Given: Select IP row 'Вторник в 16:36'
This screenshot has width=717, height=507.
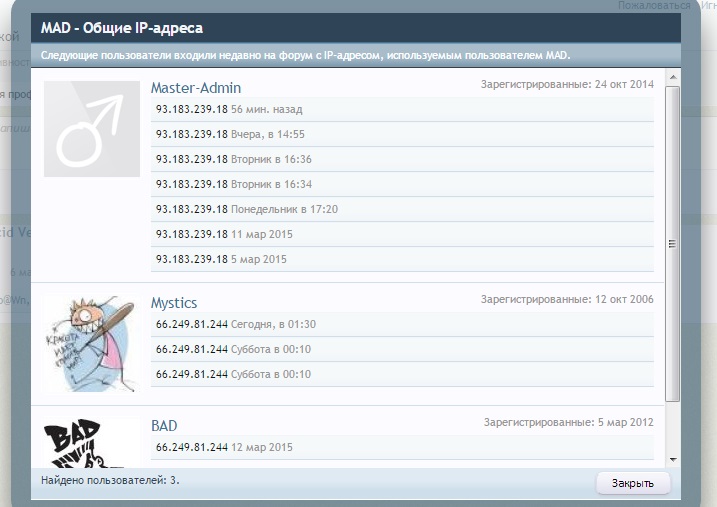Looking at the screenshot, I should [402, 159].
